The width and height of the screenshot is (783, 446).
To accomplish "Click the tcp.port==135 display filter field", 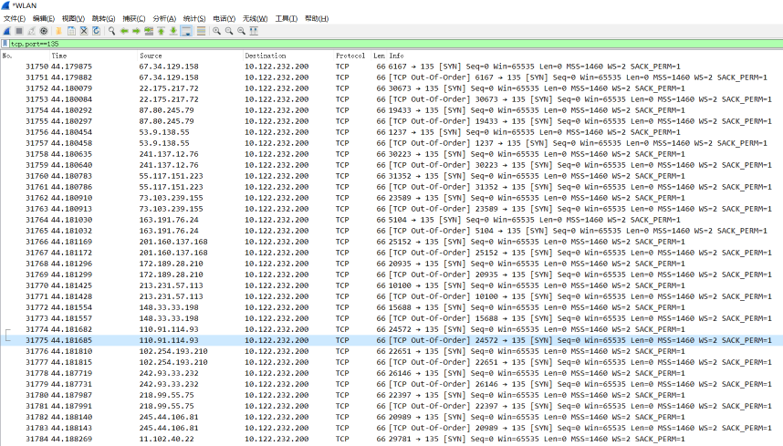I will pyautogui.click(x=394, y=44).
